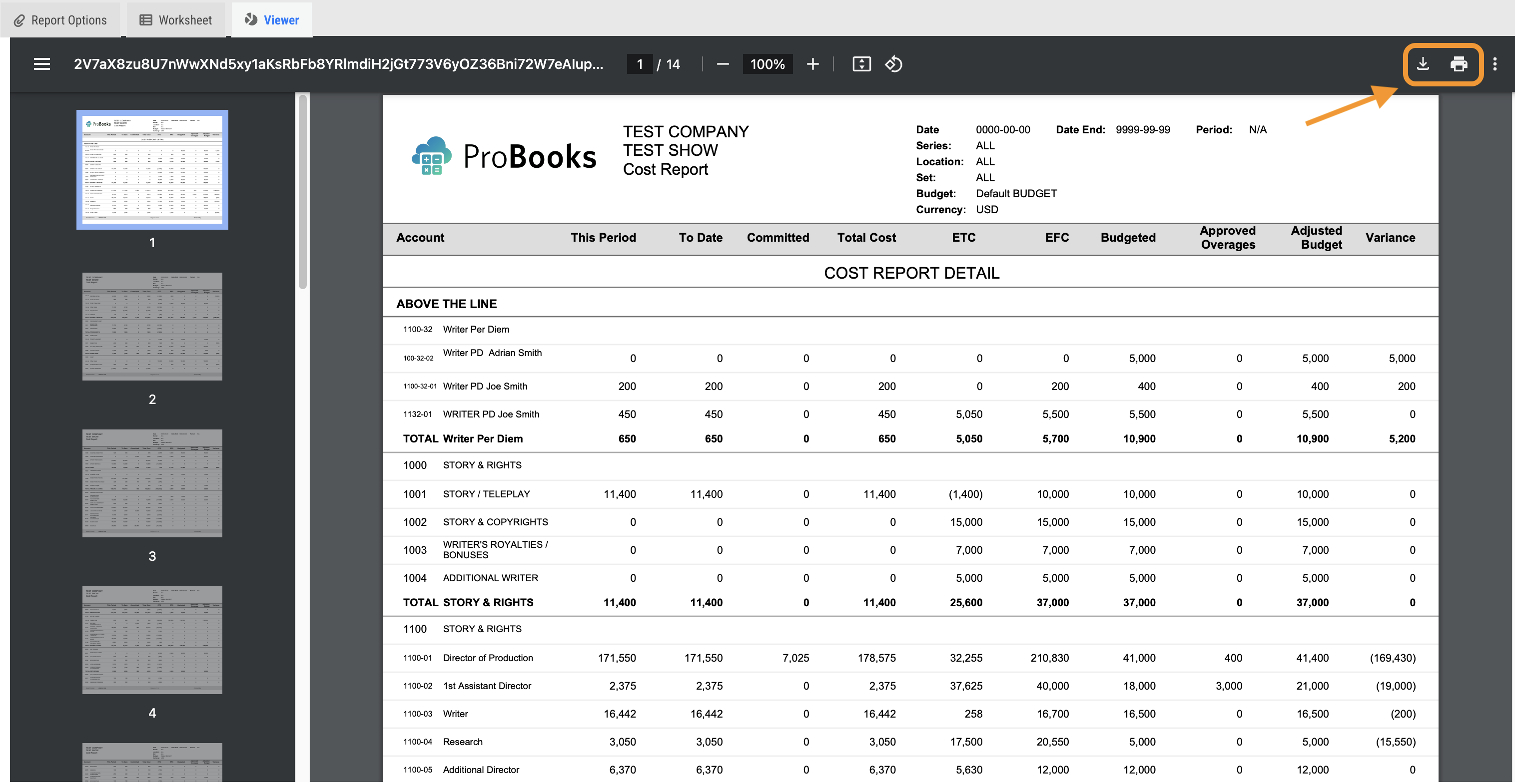Viewport: 1515px width, 784px height.
Task: Select the Viewer tab
Action: pos(272,20)
